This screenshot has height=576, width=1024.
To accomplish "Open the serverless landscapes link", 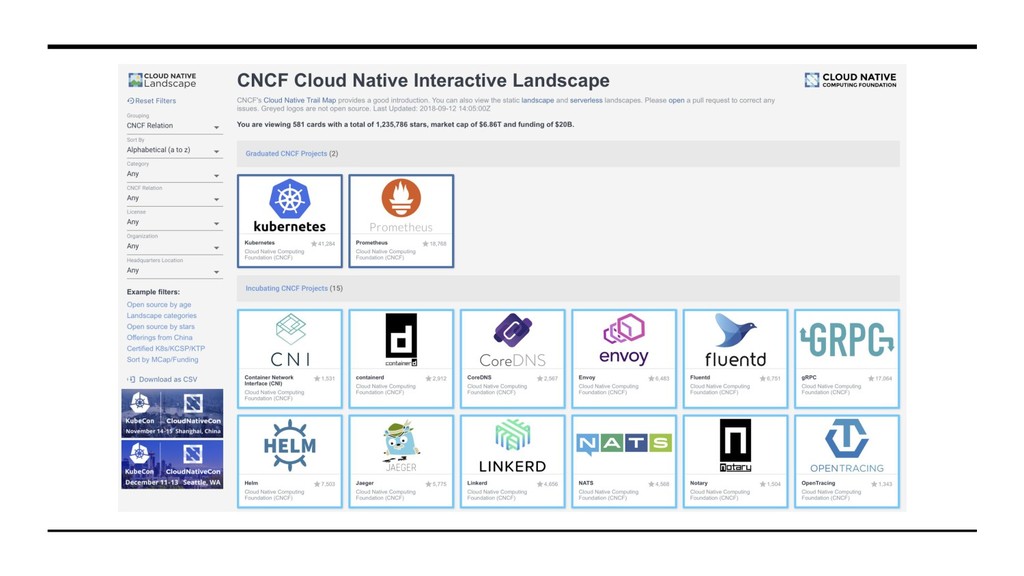I will [586, 101].
